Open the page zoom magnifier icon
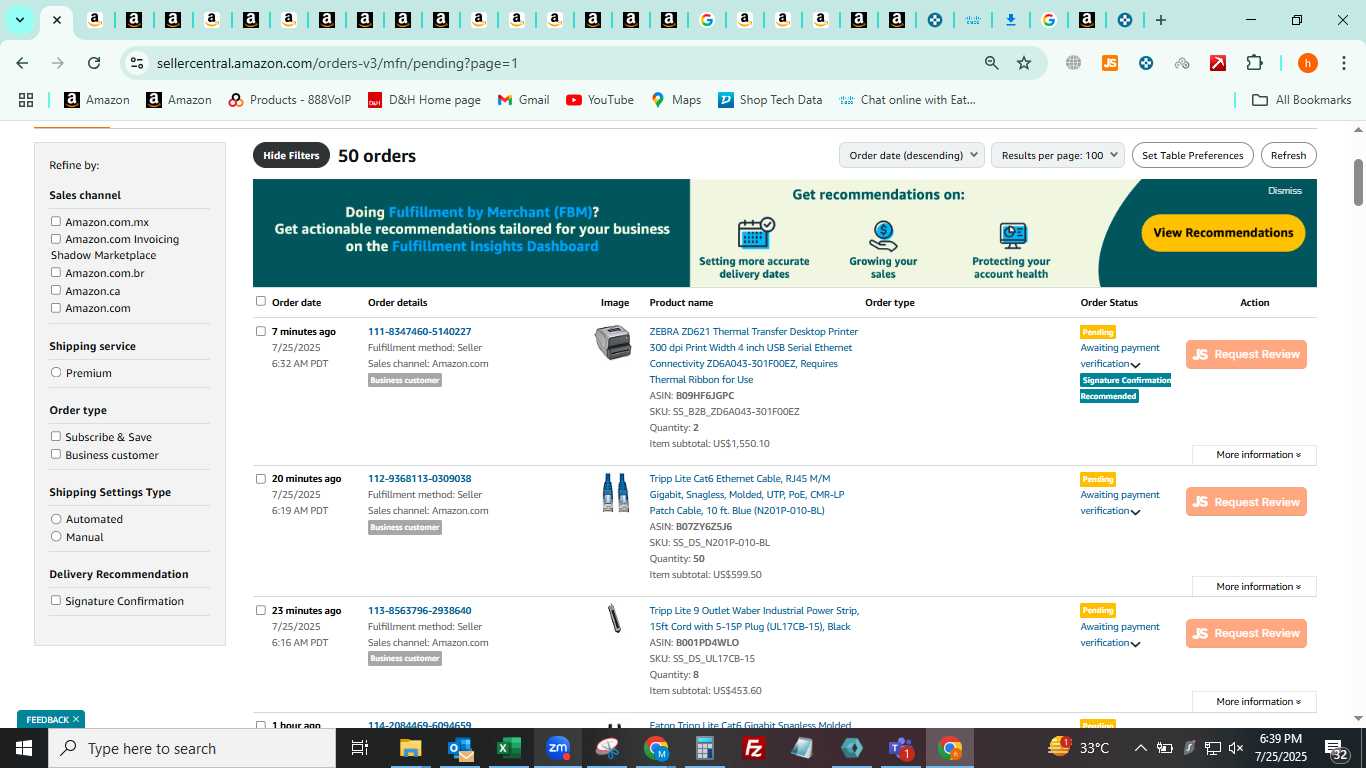 991,63
